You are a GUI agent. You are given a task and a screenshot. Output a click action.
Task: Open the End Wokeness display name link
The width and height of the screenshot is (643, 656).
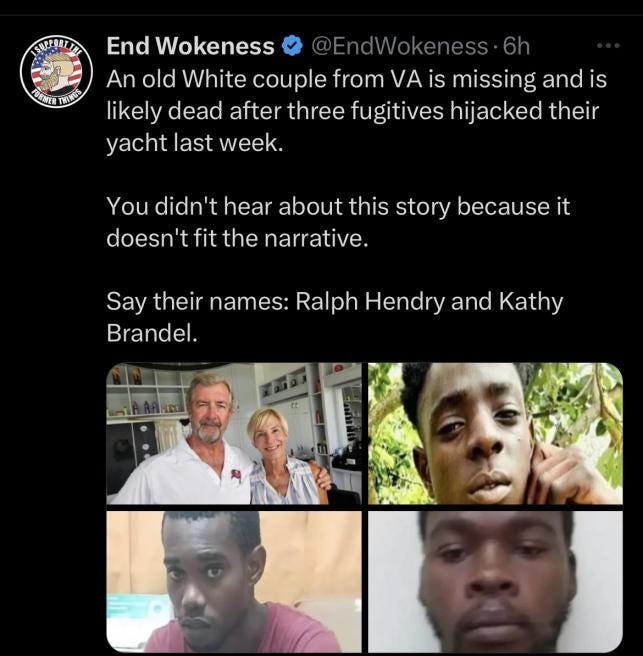click(190, 46)
